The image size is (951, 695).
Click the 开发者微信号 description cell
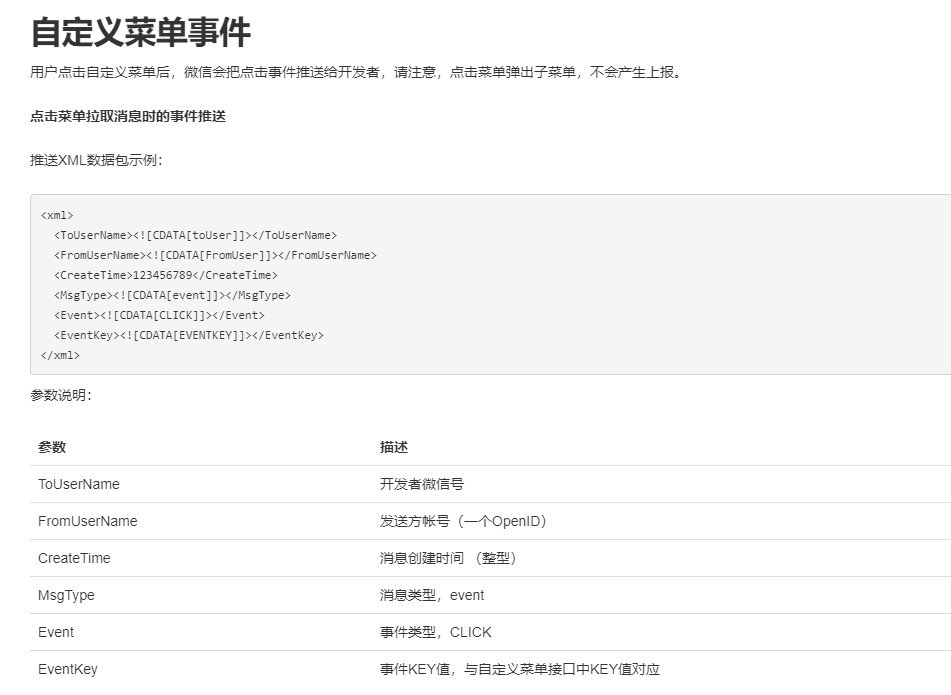point(422,484)
